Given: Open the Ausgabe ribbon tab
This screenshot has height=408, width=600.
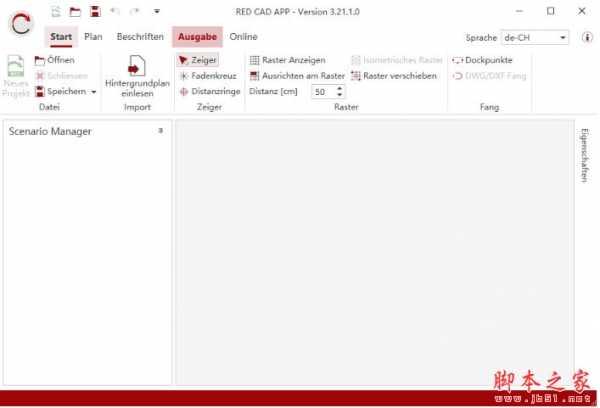Looking at the screenshot, I should coord(197,37).
